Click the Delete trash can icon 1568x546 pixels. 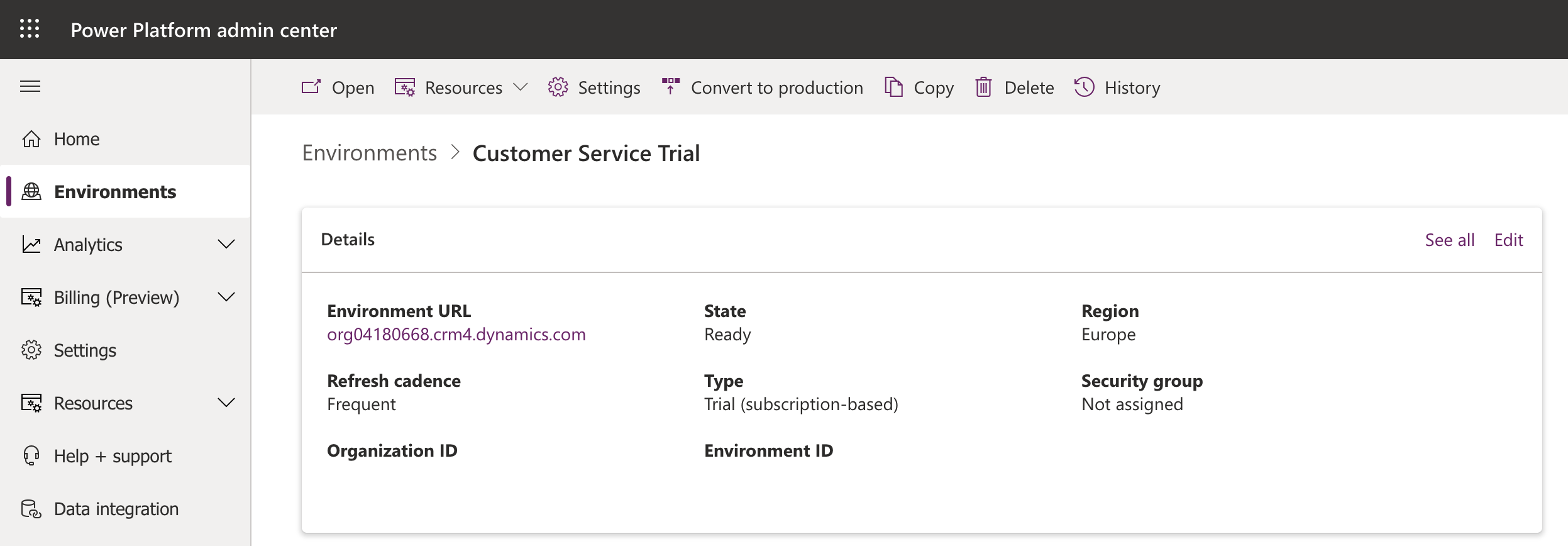(x=984, y=87)
